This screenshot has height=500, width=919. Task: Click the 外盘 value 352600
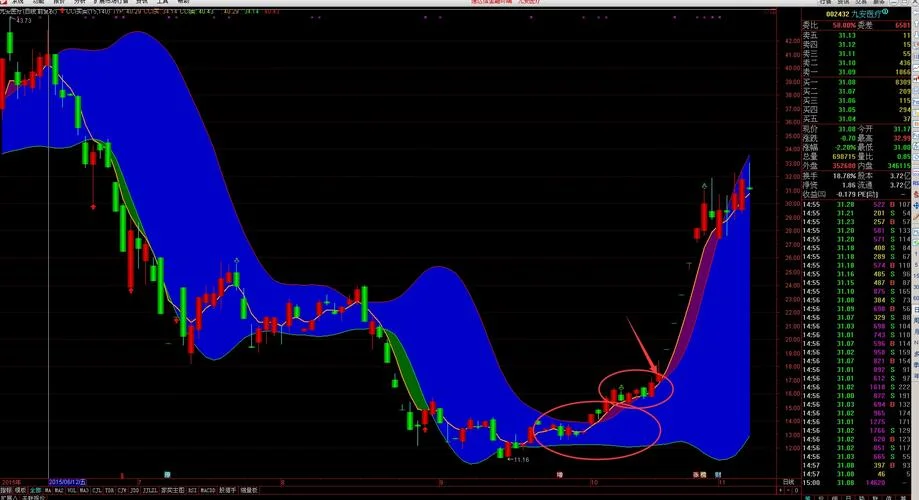(x=844, y=166)
